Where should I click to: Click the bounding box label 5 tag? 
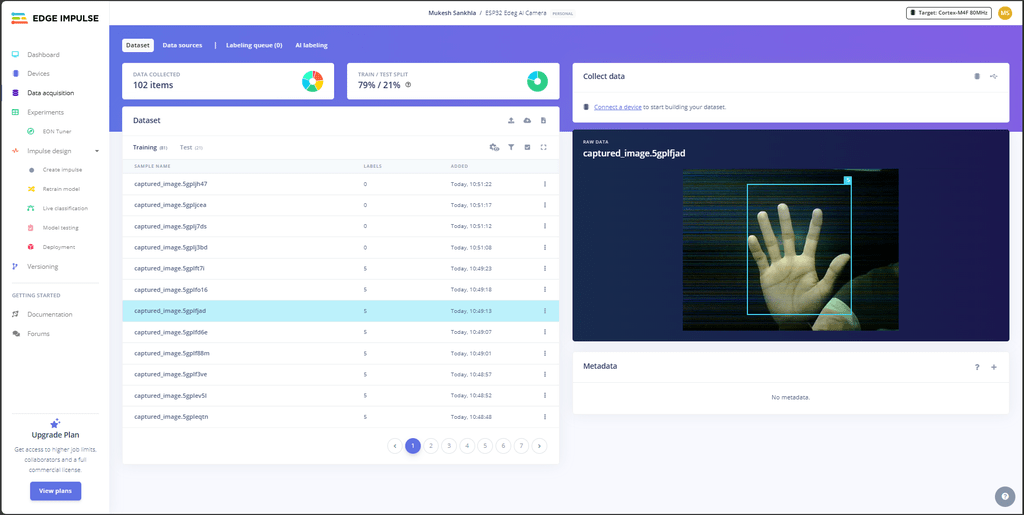coord(848,180)
